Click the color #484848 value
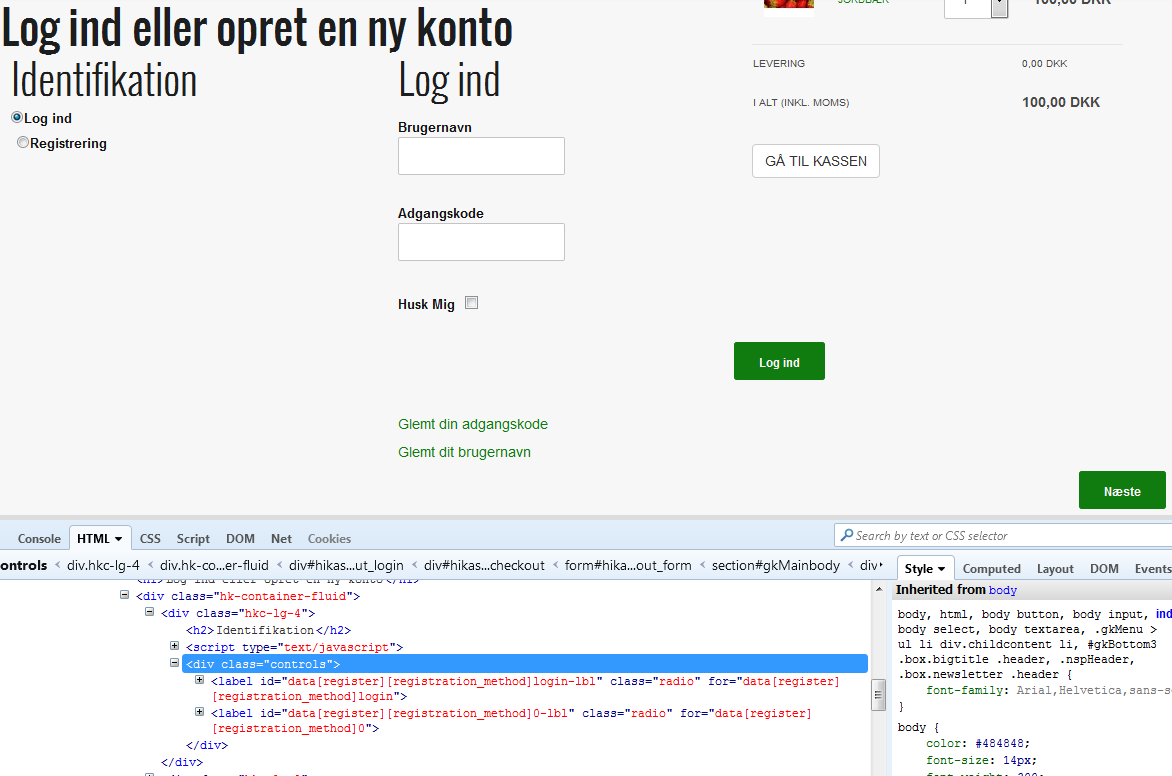 tap(1001, 743)
